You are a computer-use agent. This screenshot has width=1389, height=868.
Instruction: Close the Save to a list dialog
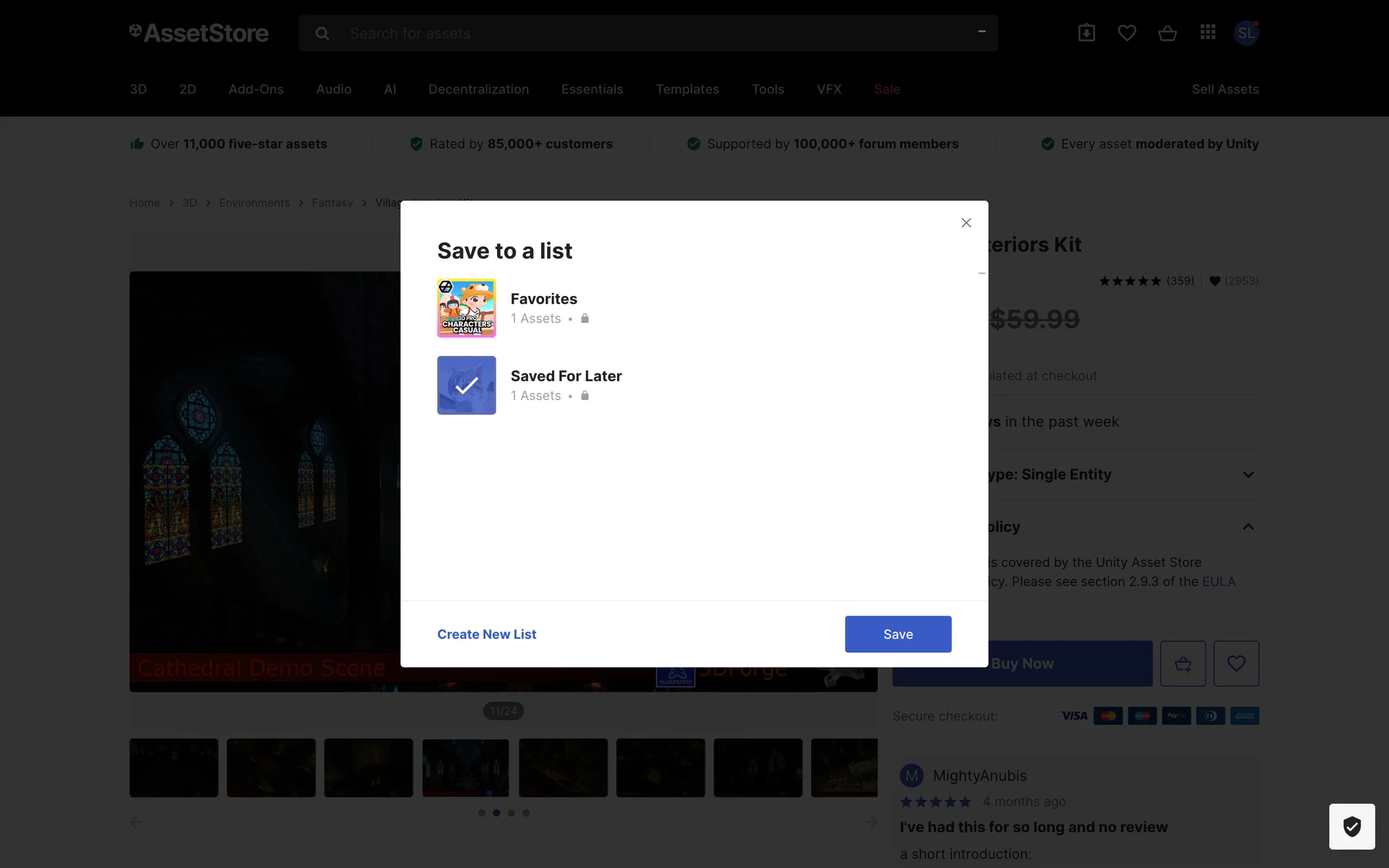pyautogui.click(x=966, y=223)
